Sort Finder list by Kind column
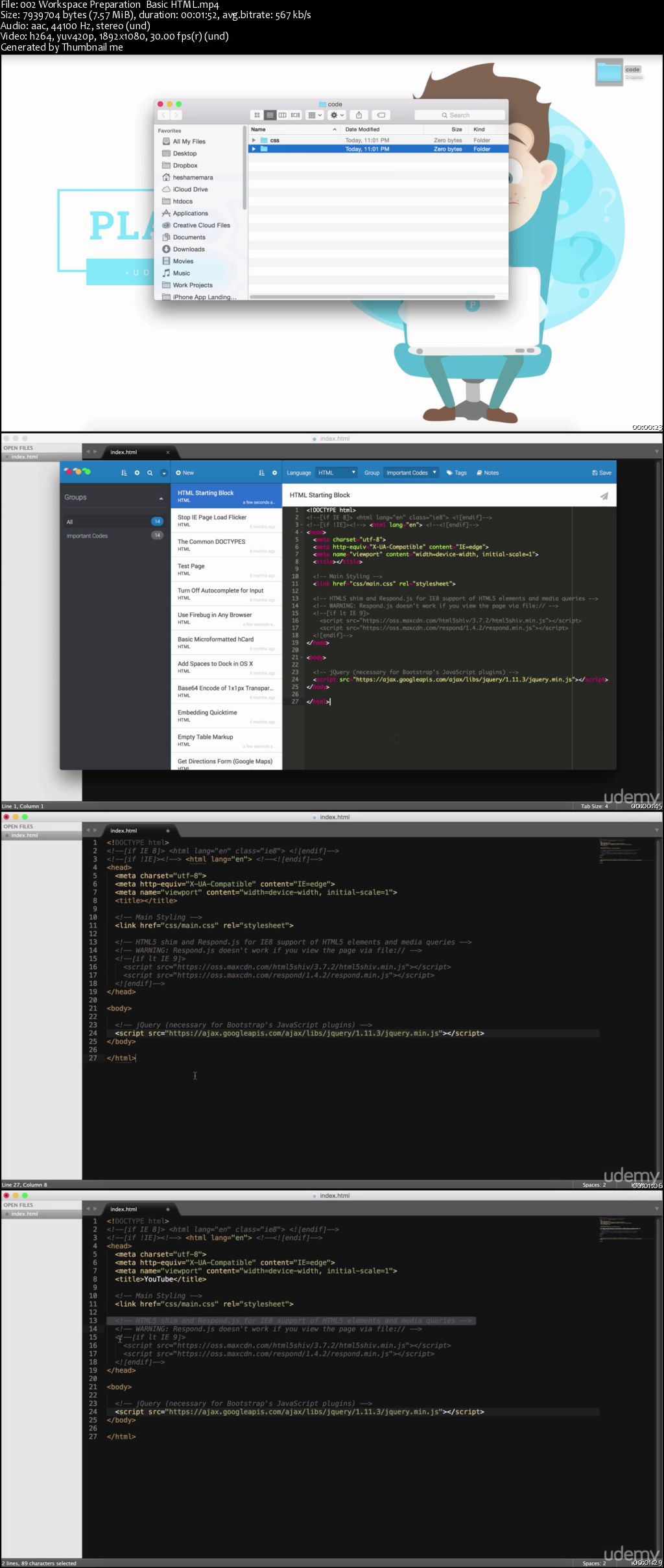This screenshot has width=664, height=1568. (488, 129)
